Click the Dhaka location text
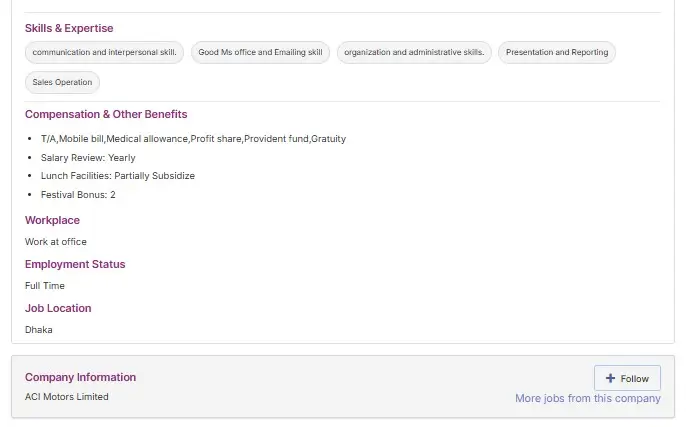 tap(39, 329)
